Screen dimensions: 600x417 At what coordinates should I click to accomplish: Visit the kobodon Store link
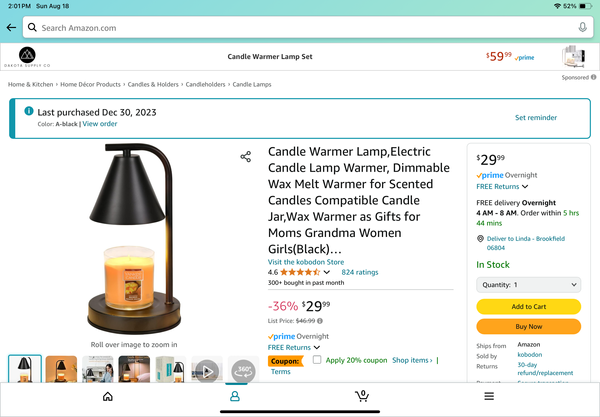click(306, 262)
